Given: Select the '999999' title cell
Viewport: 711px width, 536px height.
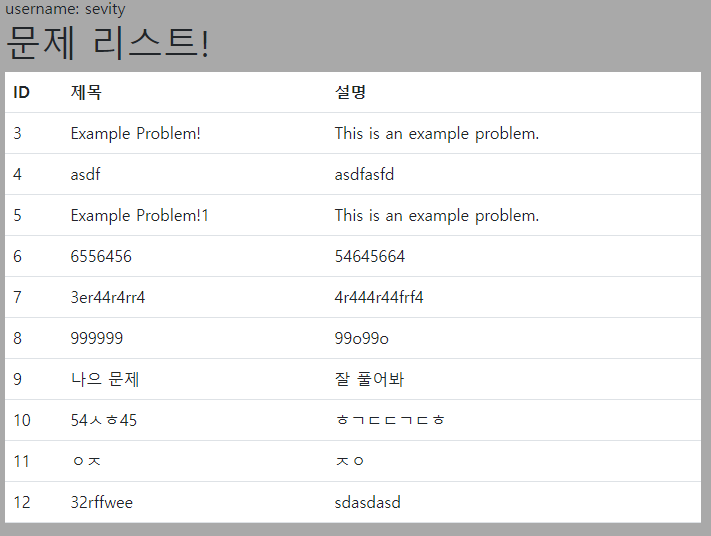Looking at the screenshot, I should [97, 338].
